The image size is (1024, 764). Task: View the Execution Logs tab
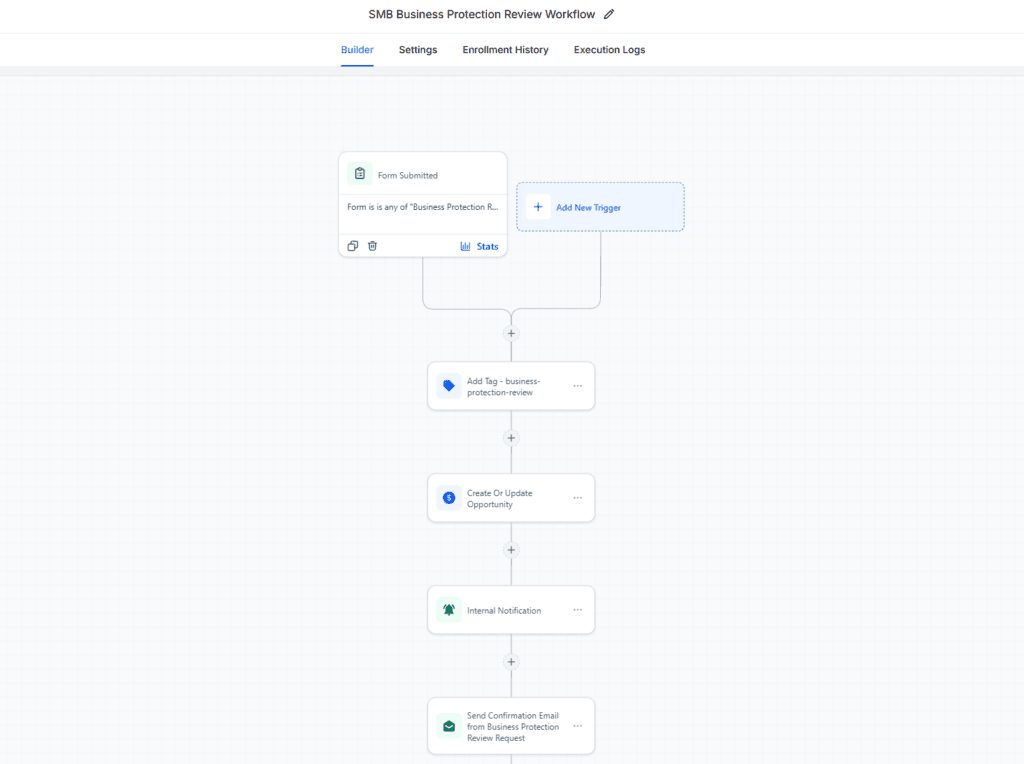(x=609, y=50)
